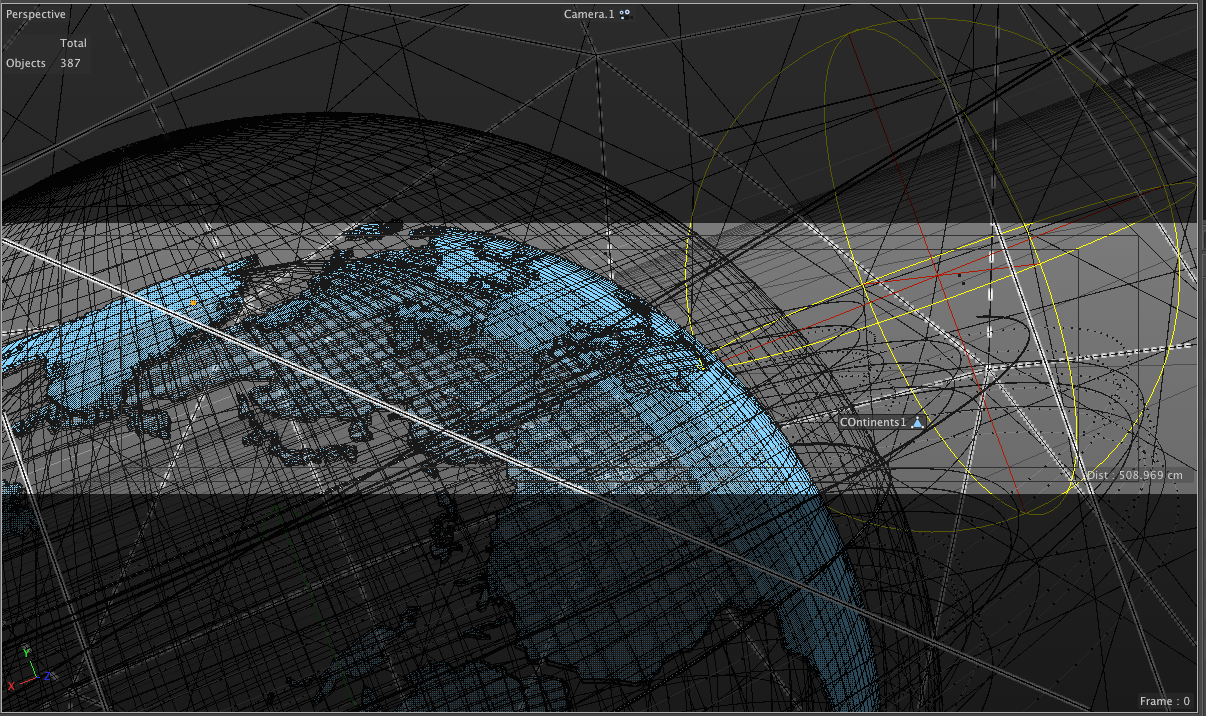Viewport: 1206px width, 716px height.
Task: Click the Dist : 508.969 cm readout
Action: pyautogui.click(x=1136, y=475)
